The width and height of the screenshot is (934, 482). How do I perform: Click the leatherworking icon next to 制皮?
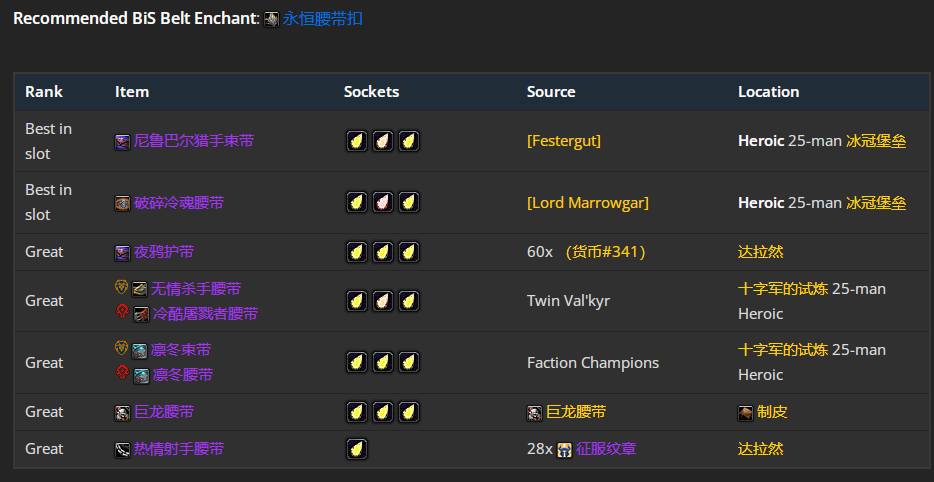pyautogui.click(x=746, y=412)
